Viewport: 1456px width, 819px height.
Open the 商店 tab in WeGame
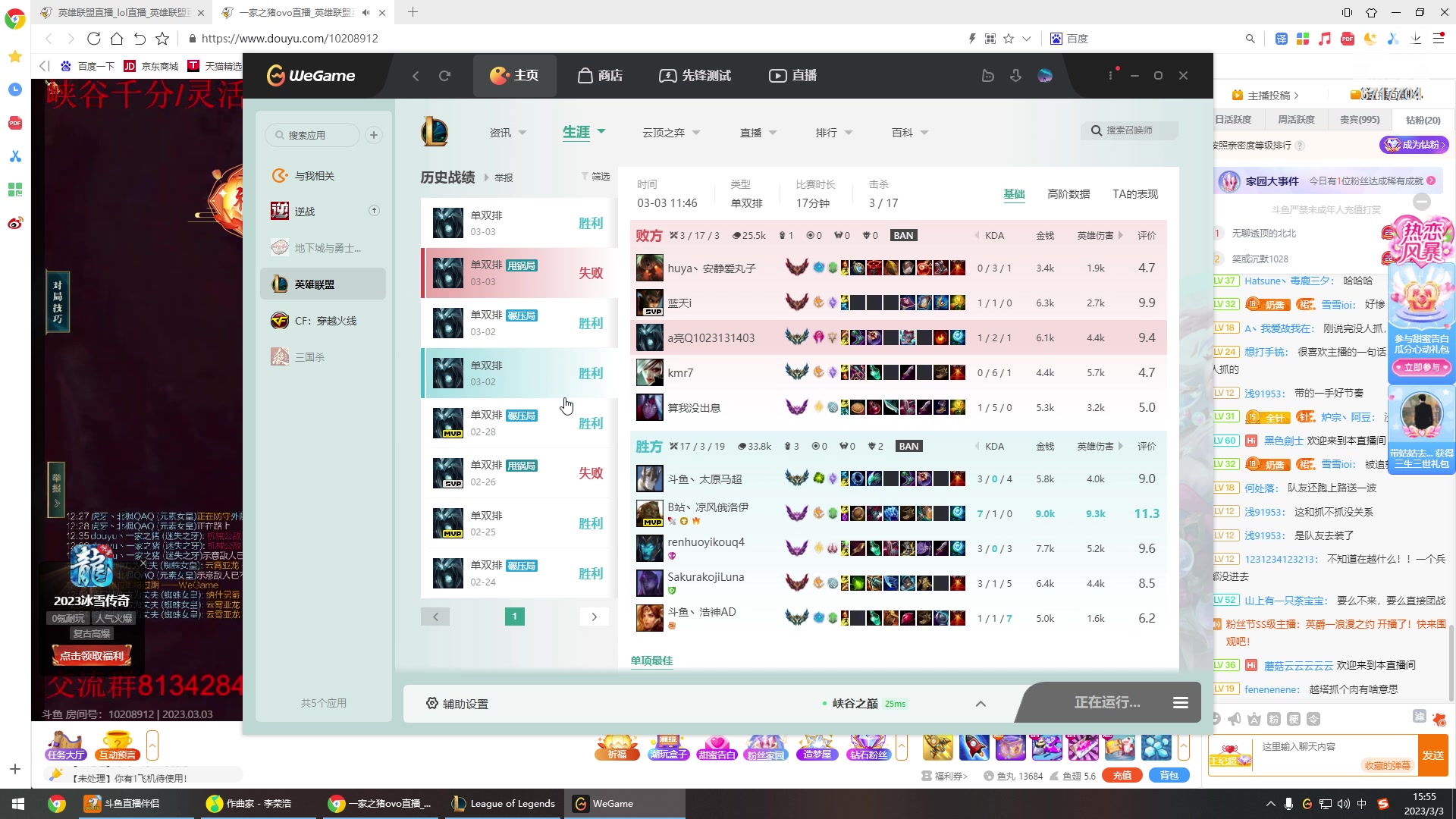click(x=600, y=76)
